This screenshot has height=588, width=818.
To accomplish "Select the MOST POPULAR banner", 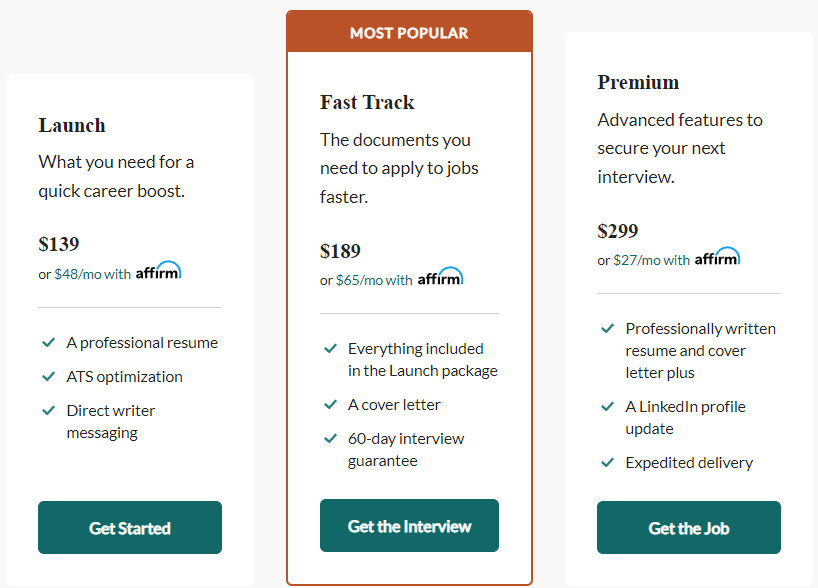I will coord(410,32).
